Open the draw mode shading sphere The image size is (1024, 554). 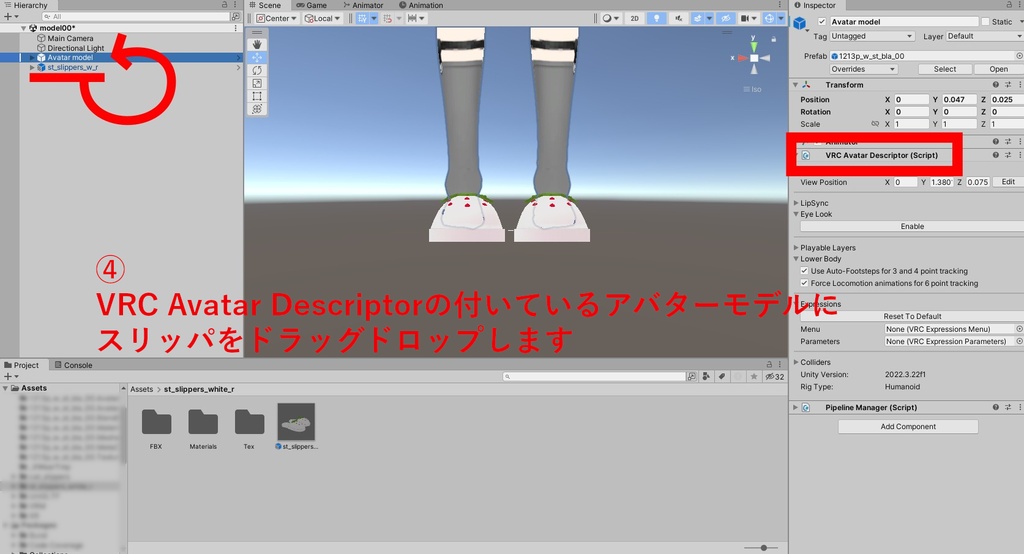click(607, 18)
